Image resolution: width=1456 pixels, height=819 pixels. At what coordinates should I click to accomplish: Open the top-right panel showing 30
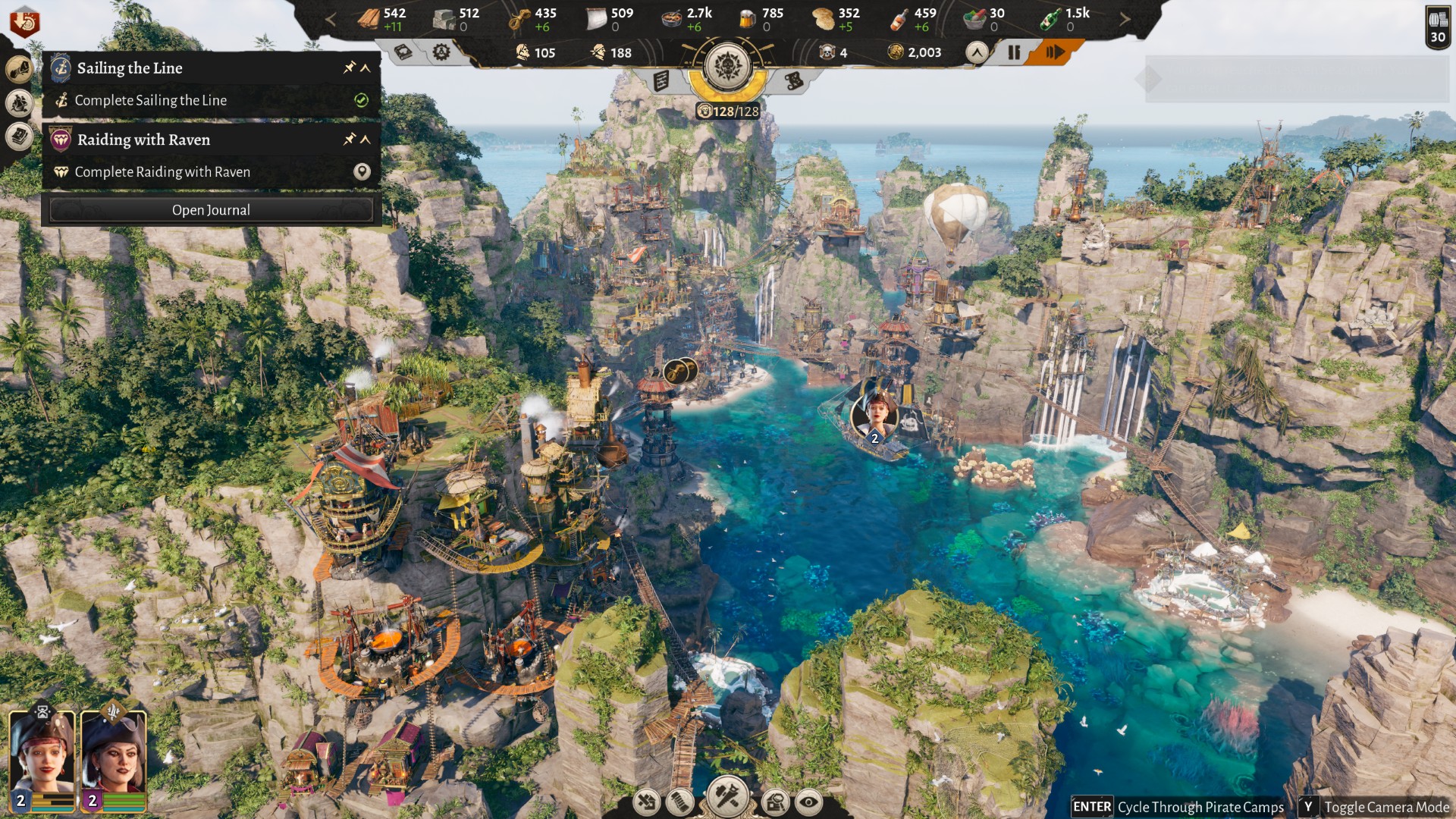point(1438,27)
